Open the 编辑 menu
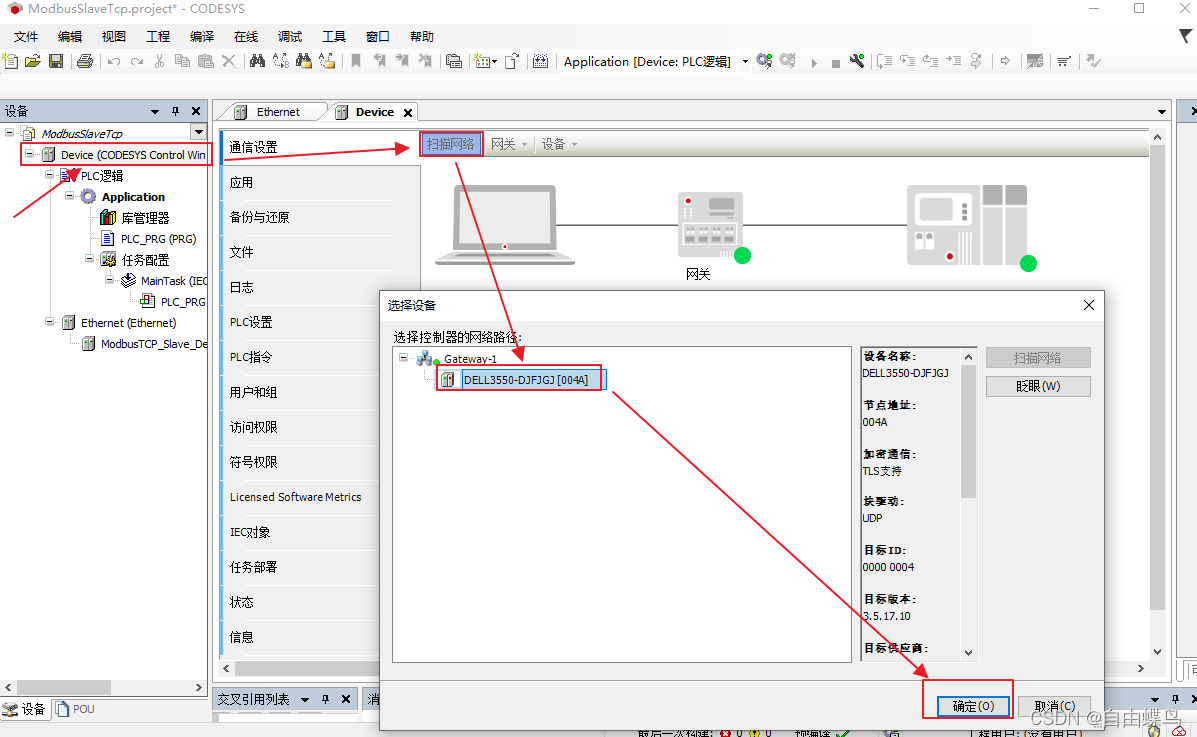1197x737 pixels. [x=69, y=37]
